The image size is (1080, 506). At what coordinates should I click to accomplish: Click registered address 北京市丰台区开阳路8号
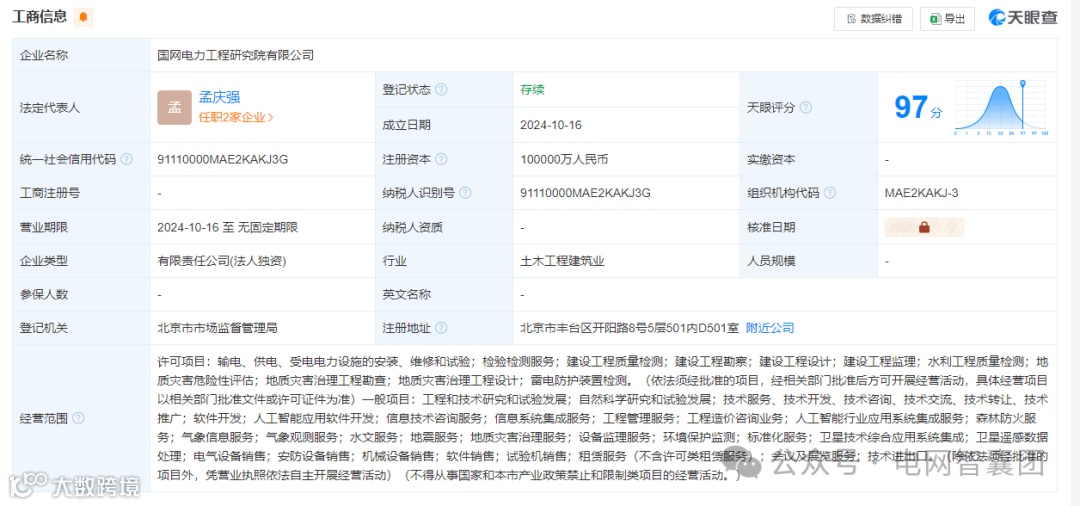pyautogui.click(x=630, y=328)
